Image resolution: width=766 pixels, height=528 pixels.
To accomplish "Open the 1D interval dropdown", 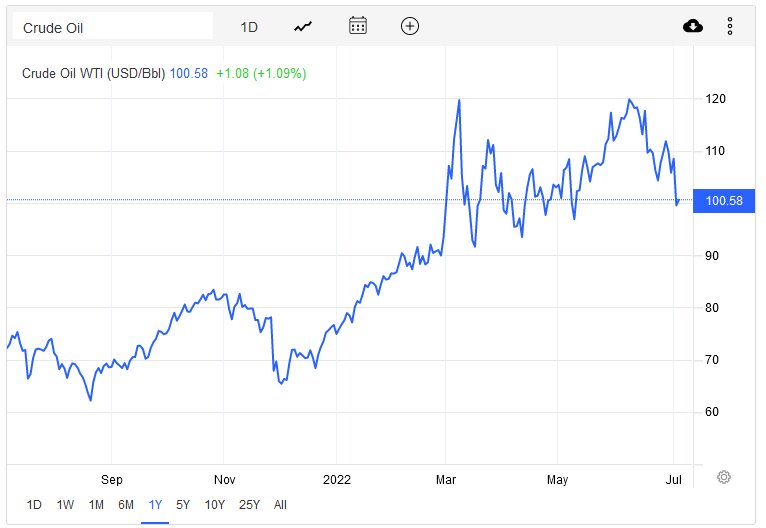I will [249, 27].
